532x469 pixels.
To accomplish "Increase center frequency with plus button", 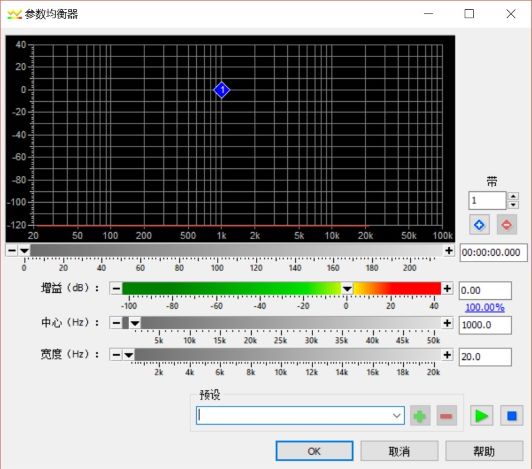I will [x=447, y=323].
